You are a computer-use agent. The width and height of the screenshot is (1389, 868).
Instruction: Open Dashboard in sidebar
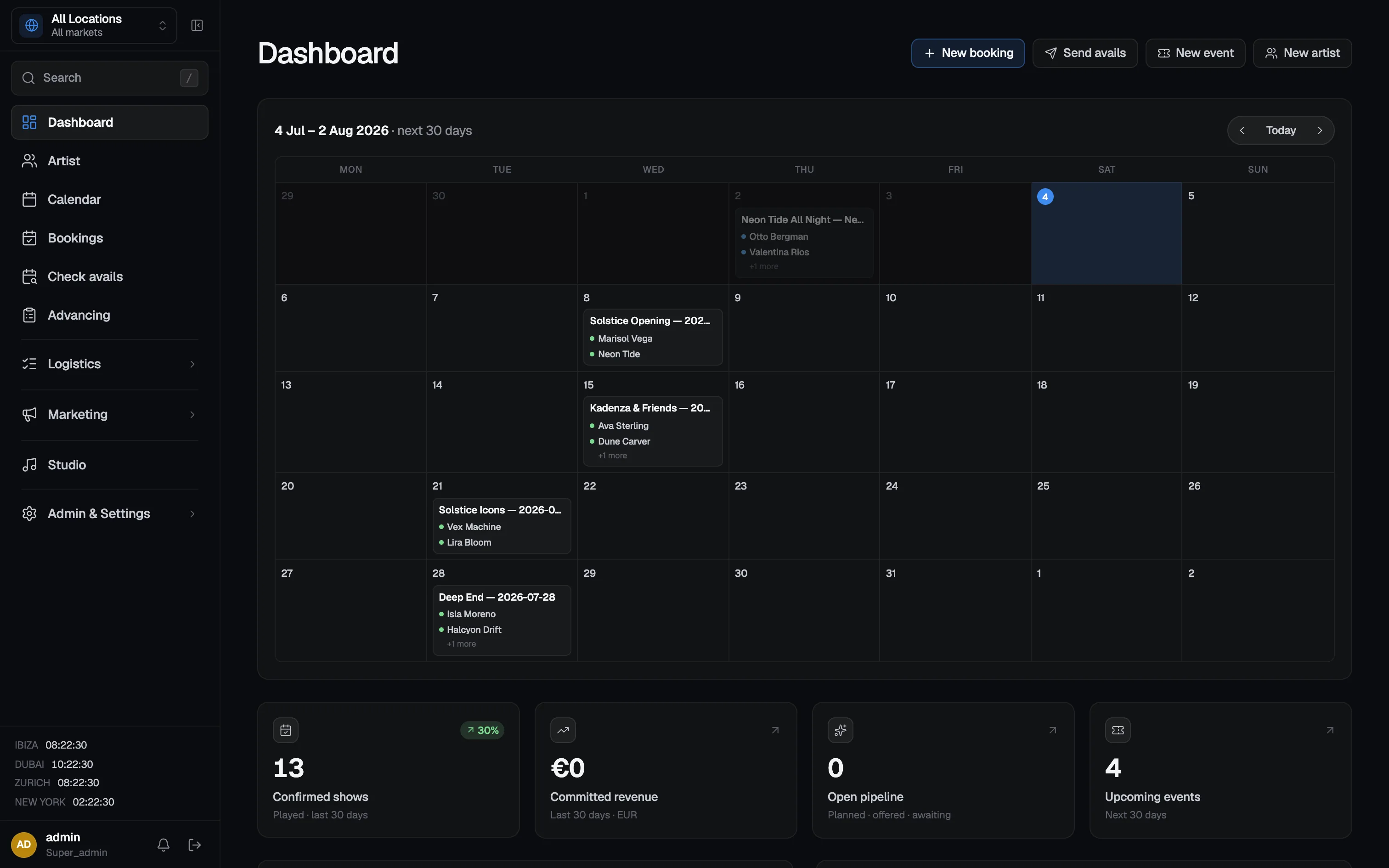pos(109,122)
